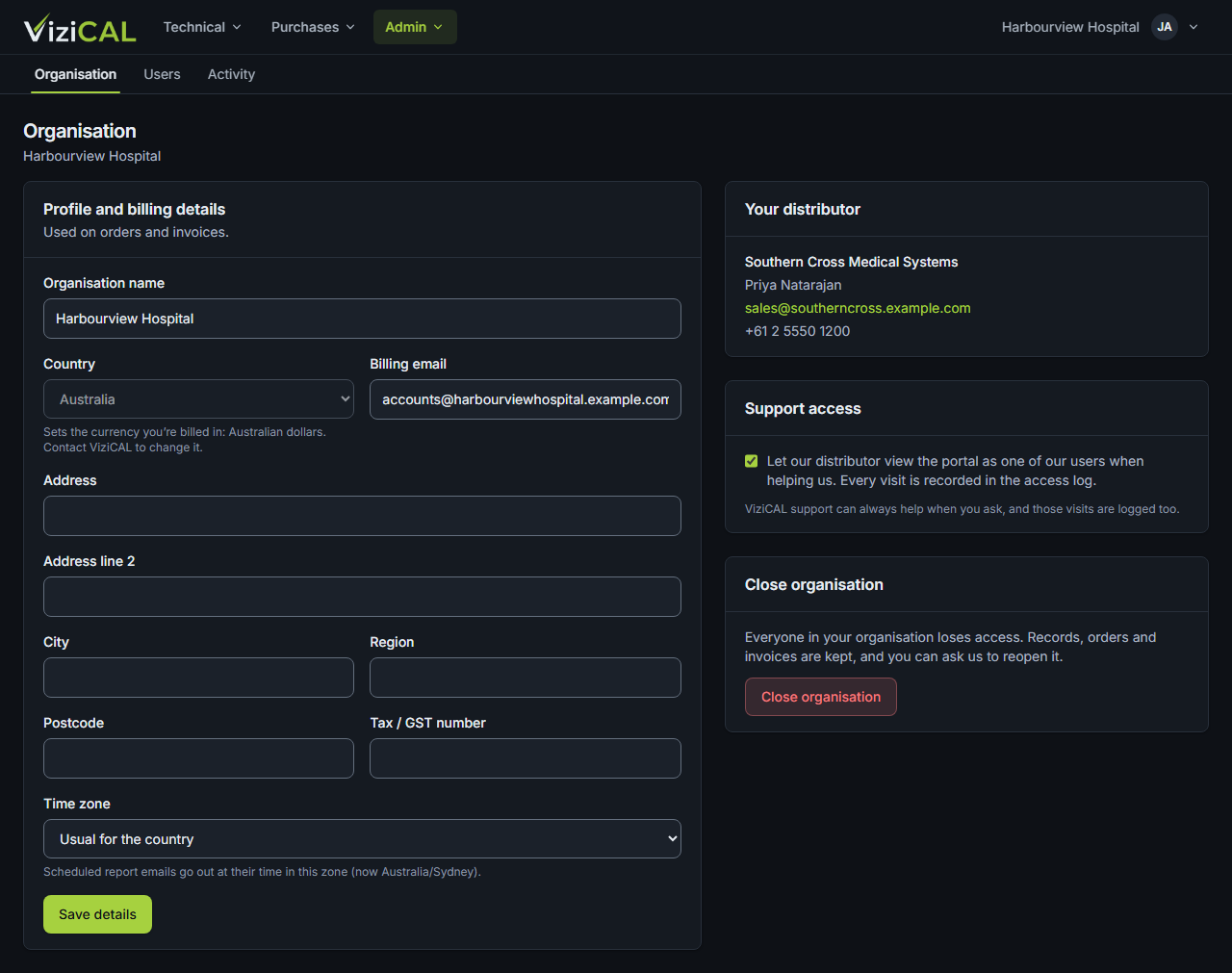Toggle the distributor support access checkbox
Image resolution: width=1232 pixels, height=973 pixels.
[x=751, y=461]
